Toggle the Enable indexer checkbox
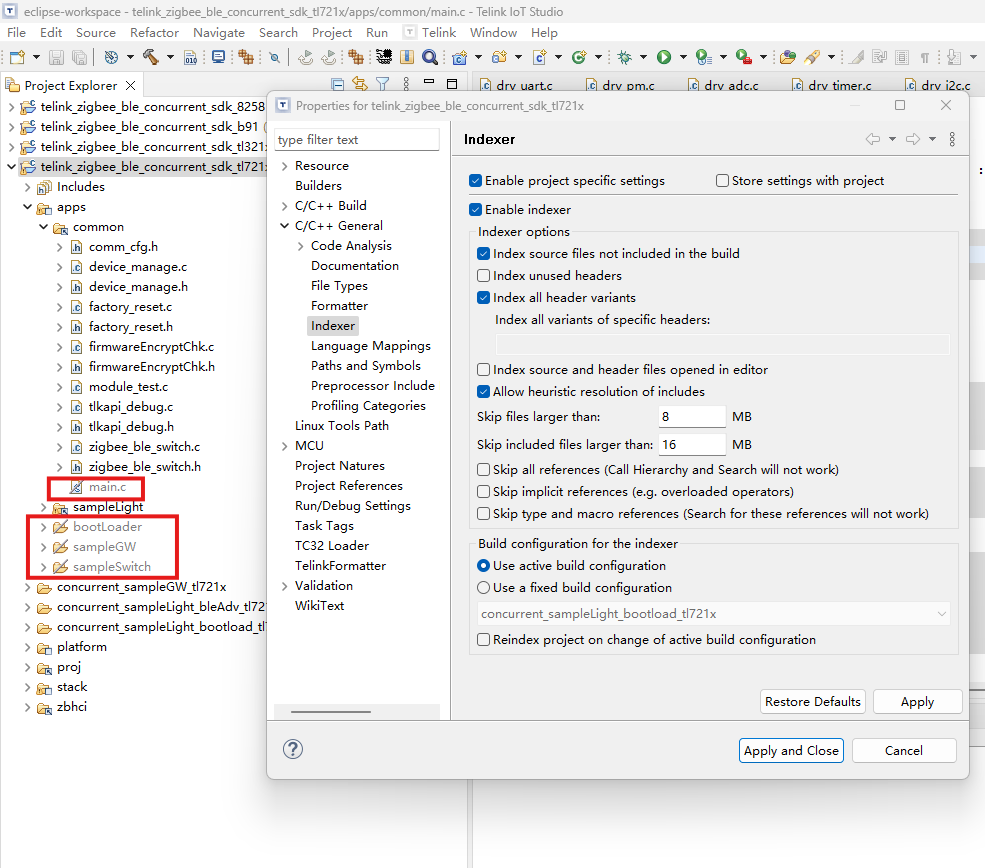The width and height of the screenshot is (985, 868). coord(476,210)
